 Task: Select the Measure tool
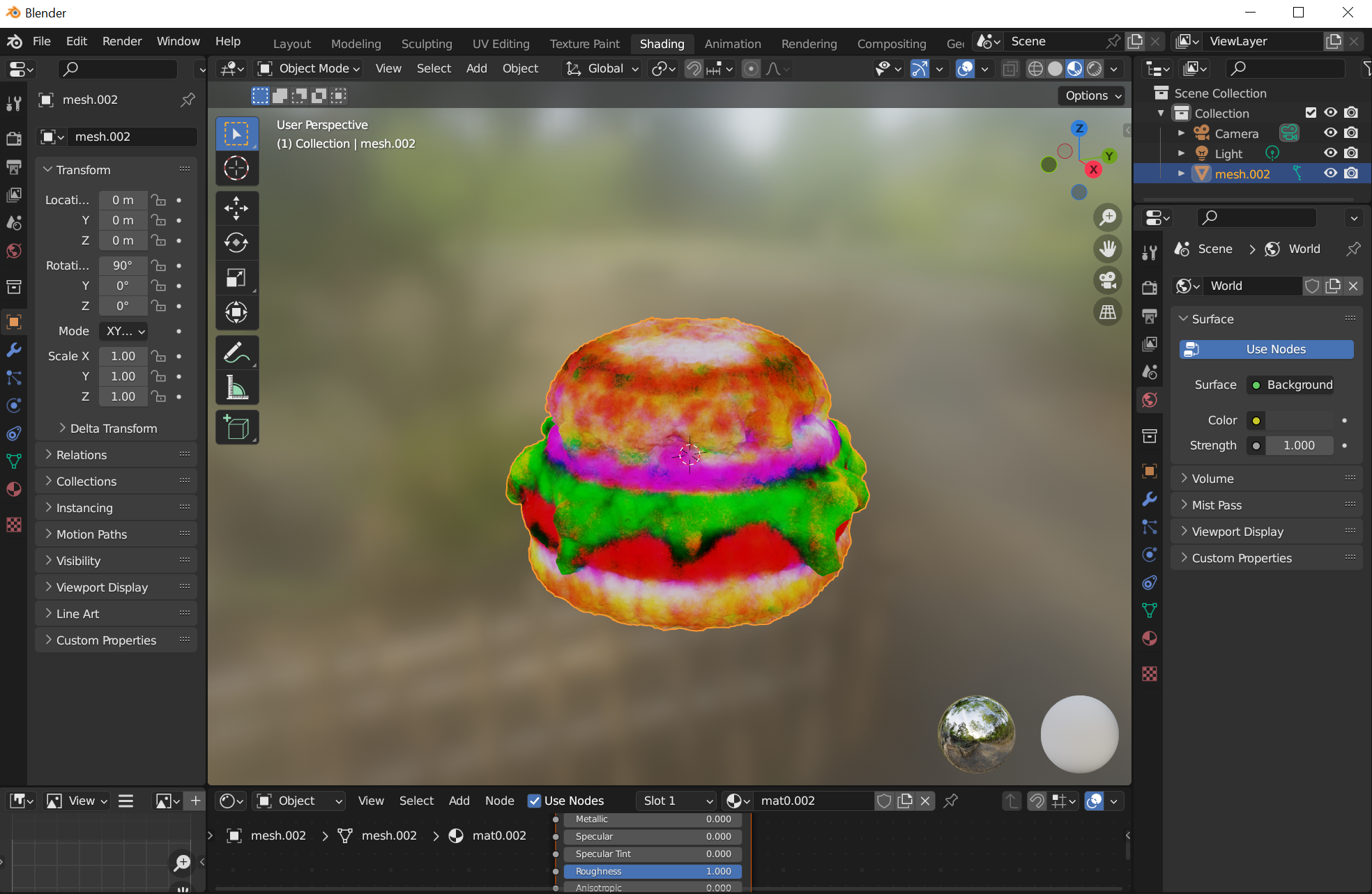(237, 387)
